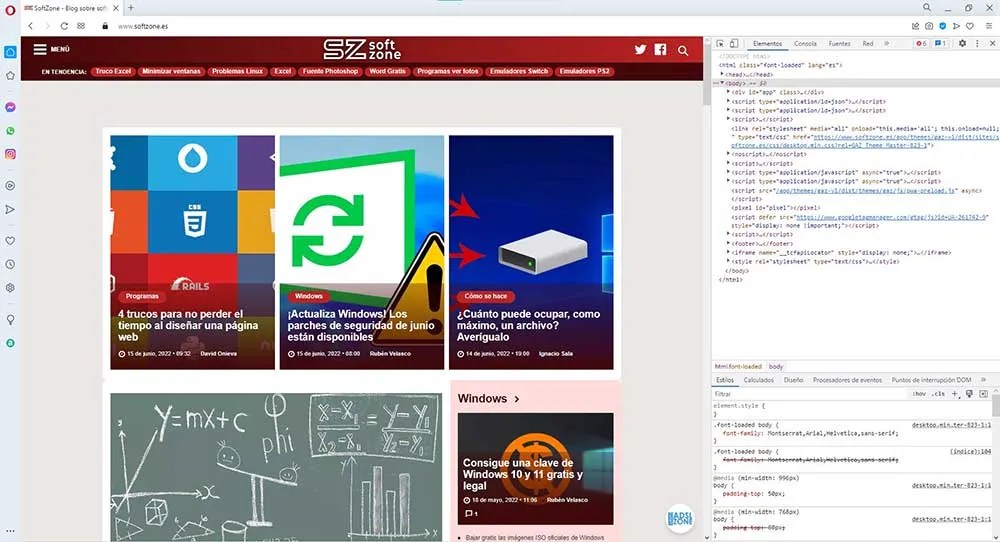Expand the div id="app" node

click(728, 92)
